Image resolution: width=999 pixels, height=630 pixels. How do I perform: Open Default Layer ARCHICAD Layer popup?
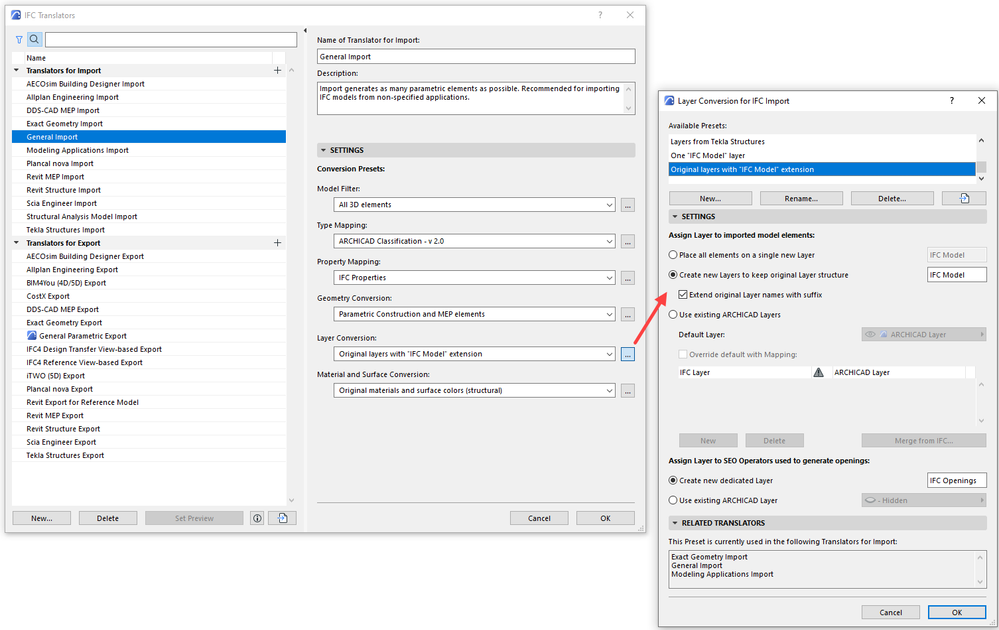(x=924, y=334)
